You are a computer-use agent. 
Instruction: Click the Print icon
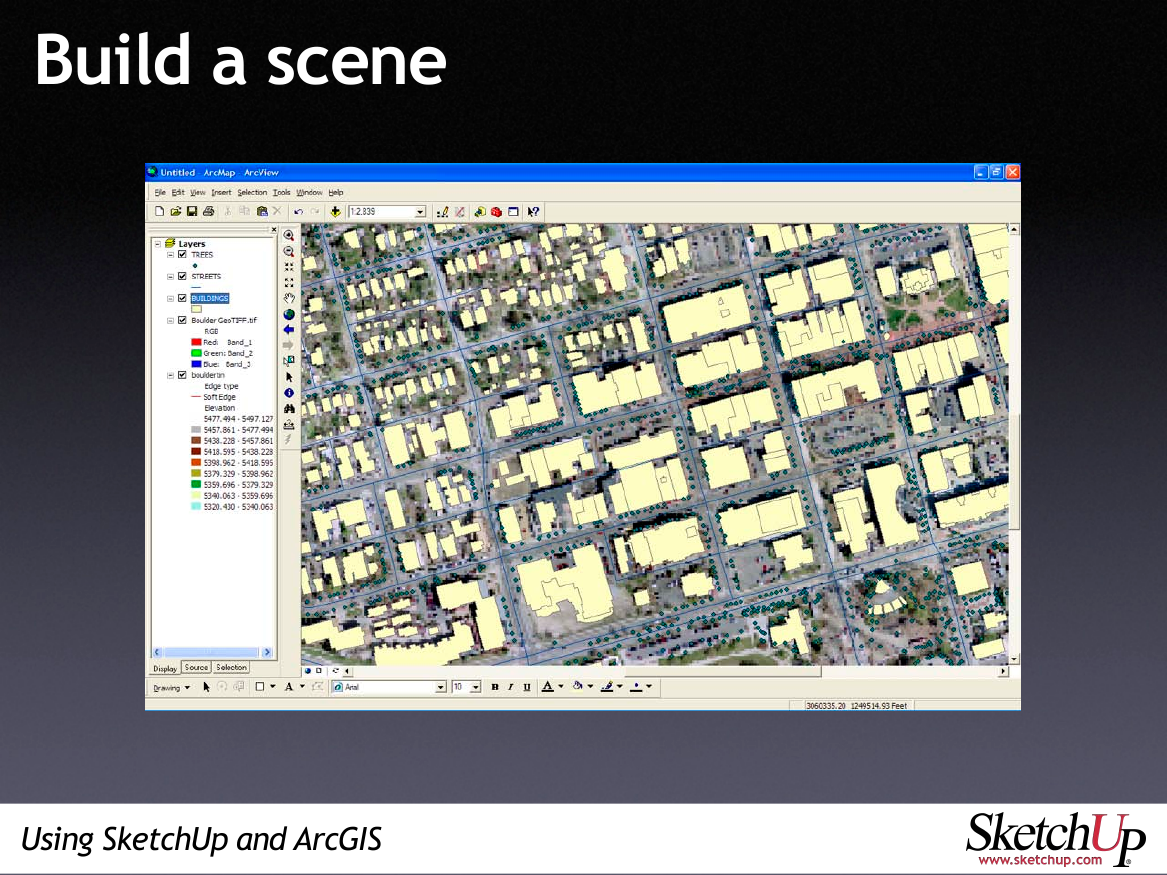208,212
